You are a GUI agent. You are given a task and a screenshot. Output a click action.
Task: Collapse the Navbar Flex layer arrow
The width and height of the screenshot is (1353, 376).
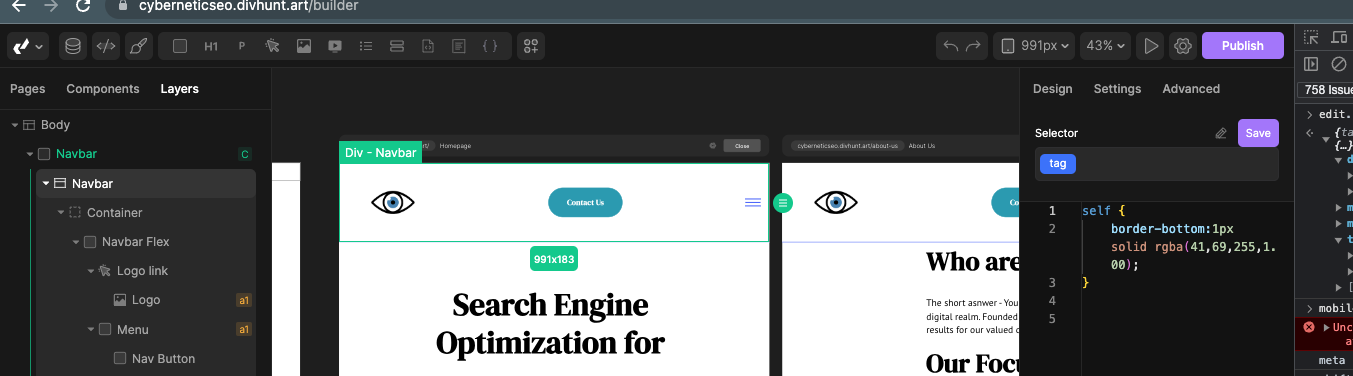click(x=76, y=241)
